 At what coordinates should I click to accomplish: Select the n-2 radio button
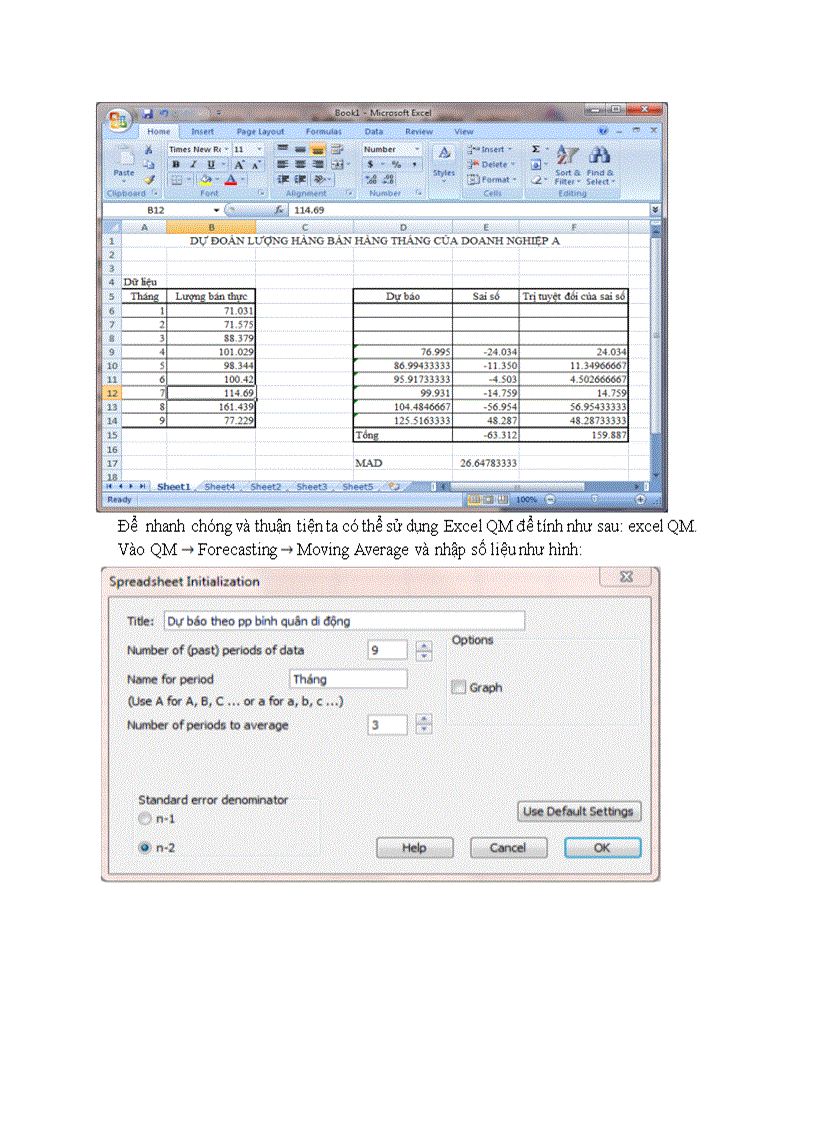[x=144, y=847]
